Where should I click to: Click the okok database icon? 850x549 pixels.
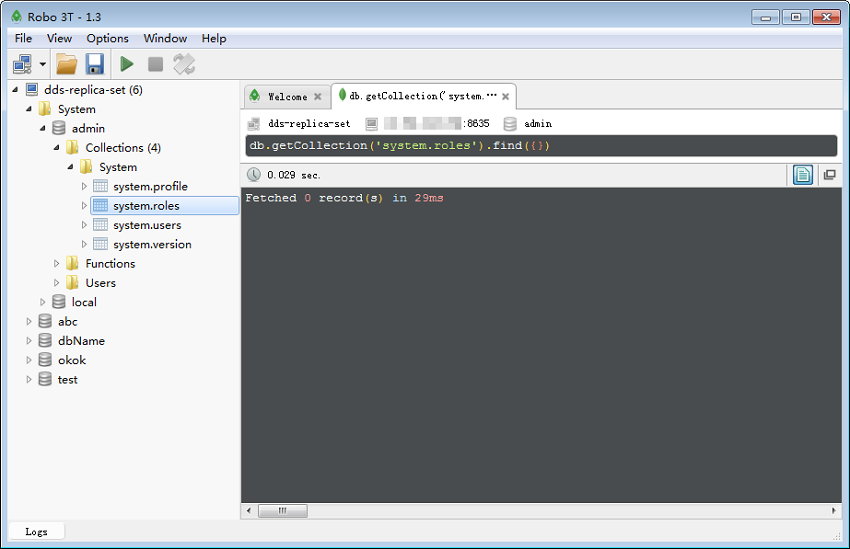[45, 360]
